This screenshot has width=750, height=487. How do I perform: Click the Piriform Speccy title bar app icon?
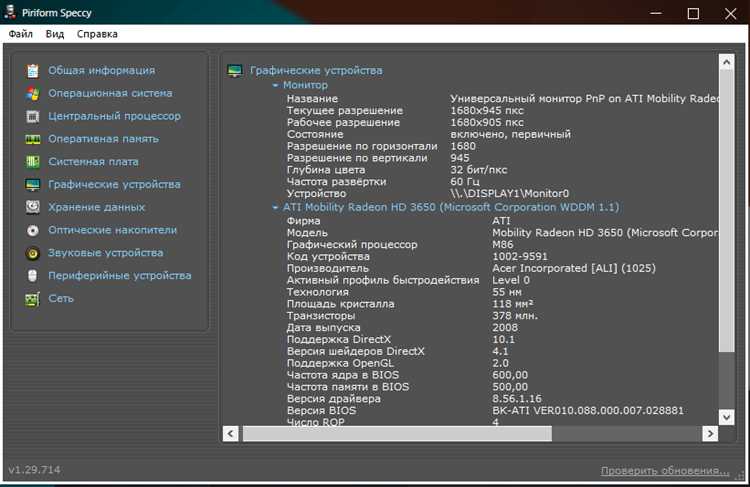pos(10,12)
